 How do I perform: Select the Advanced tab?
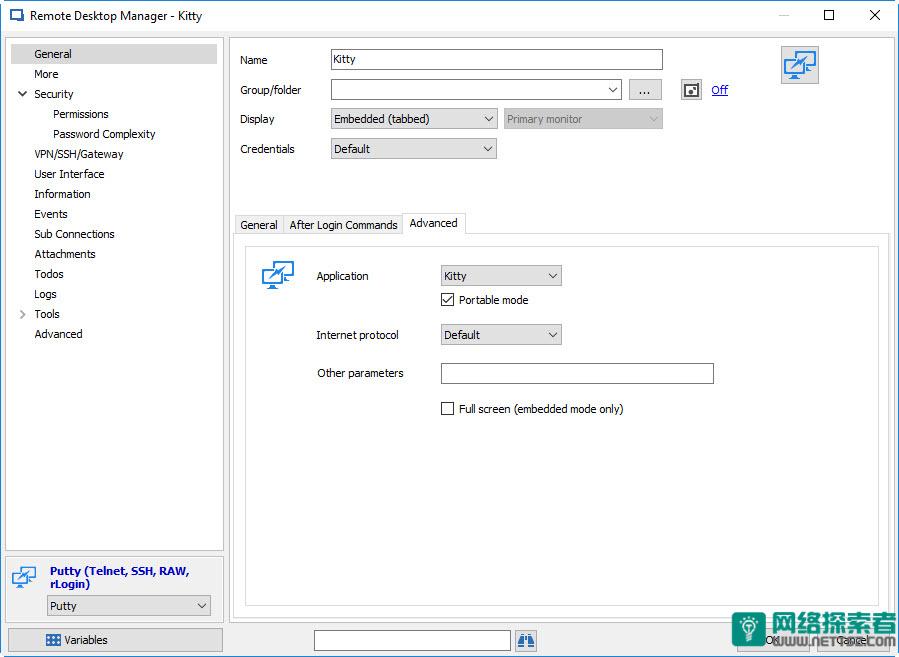click(x=433, y=223)
